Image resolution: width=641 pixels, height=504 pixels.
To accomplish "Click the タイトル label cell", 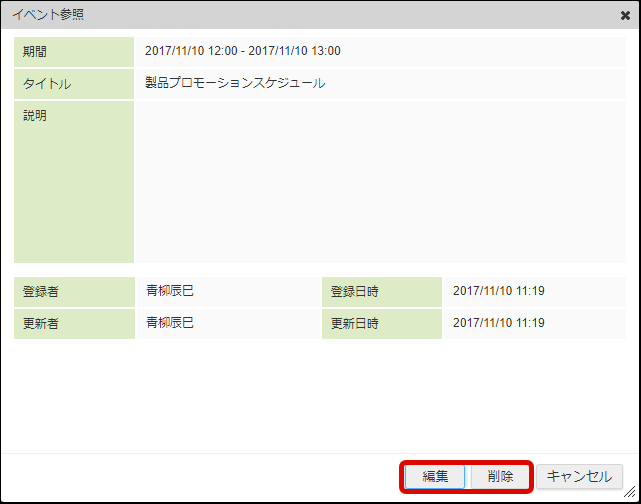I will pyautogui.click(x=74, y=84).
